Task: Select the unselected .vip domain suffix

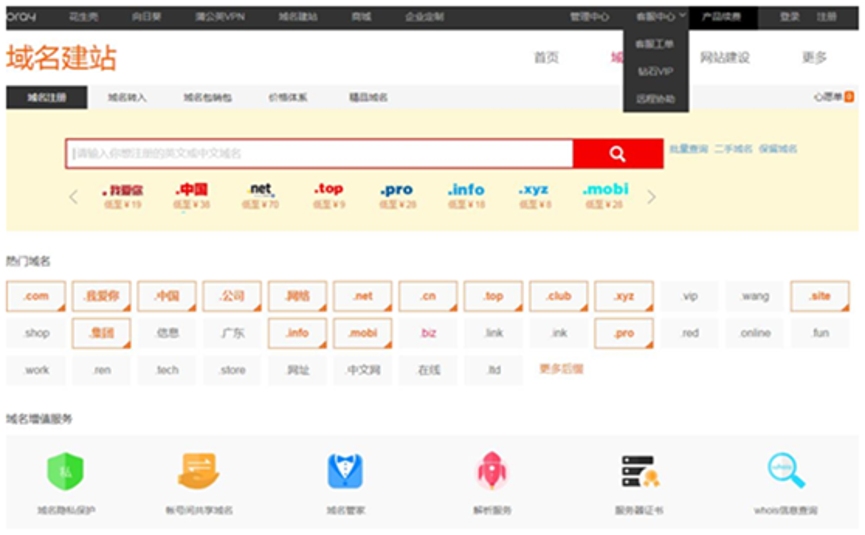Action: (689, 296)
